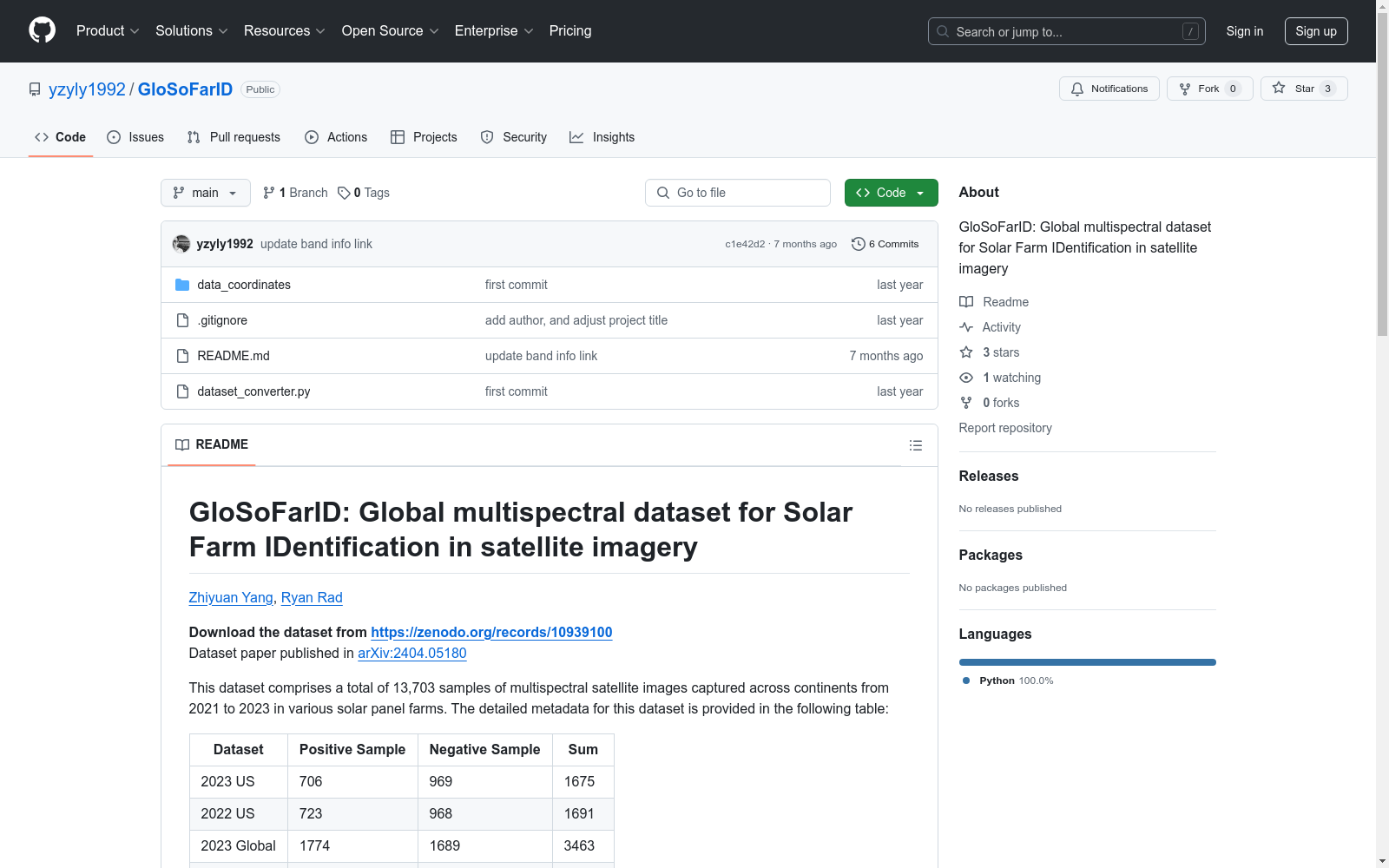The width and height of the screenshot is (1389, 868).
Task: Open the arXiv:2404.05180 paper link
Action: (412, 653)
